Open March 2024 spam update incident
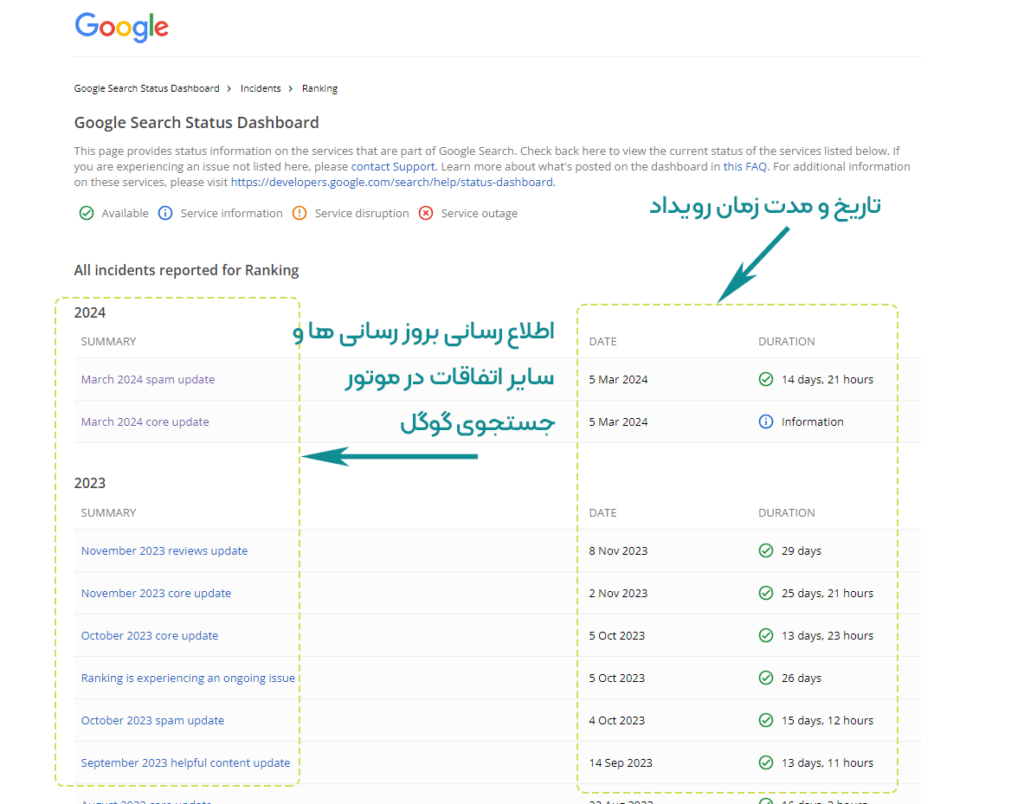Image resolution: width=1024 pixels, height=804 pixels. (x=148, y=379)
